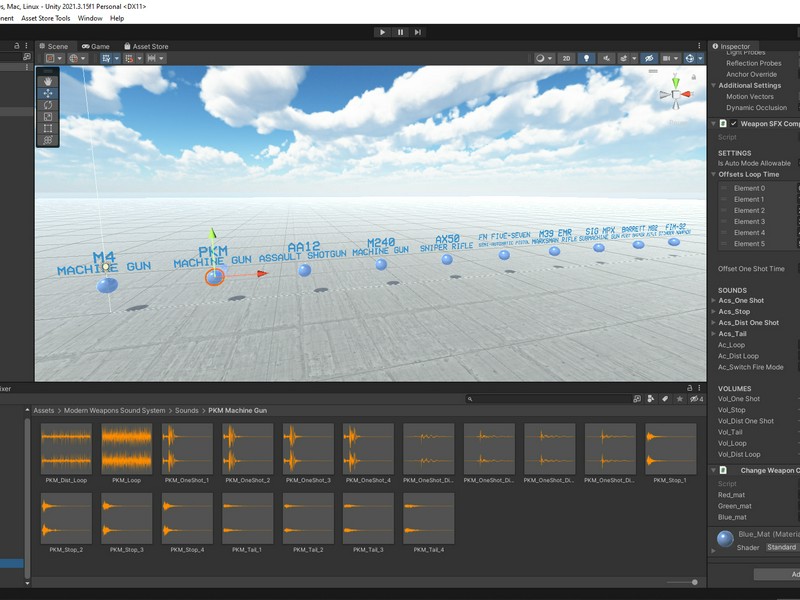Click the Modern Weapons Sound System breadcrumb

(x=114, y=410)
